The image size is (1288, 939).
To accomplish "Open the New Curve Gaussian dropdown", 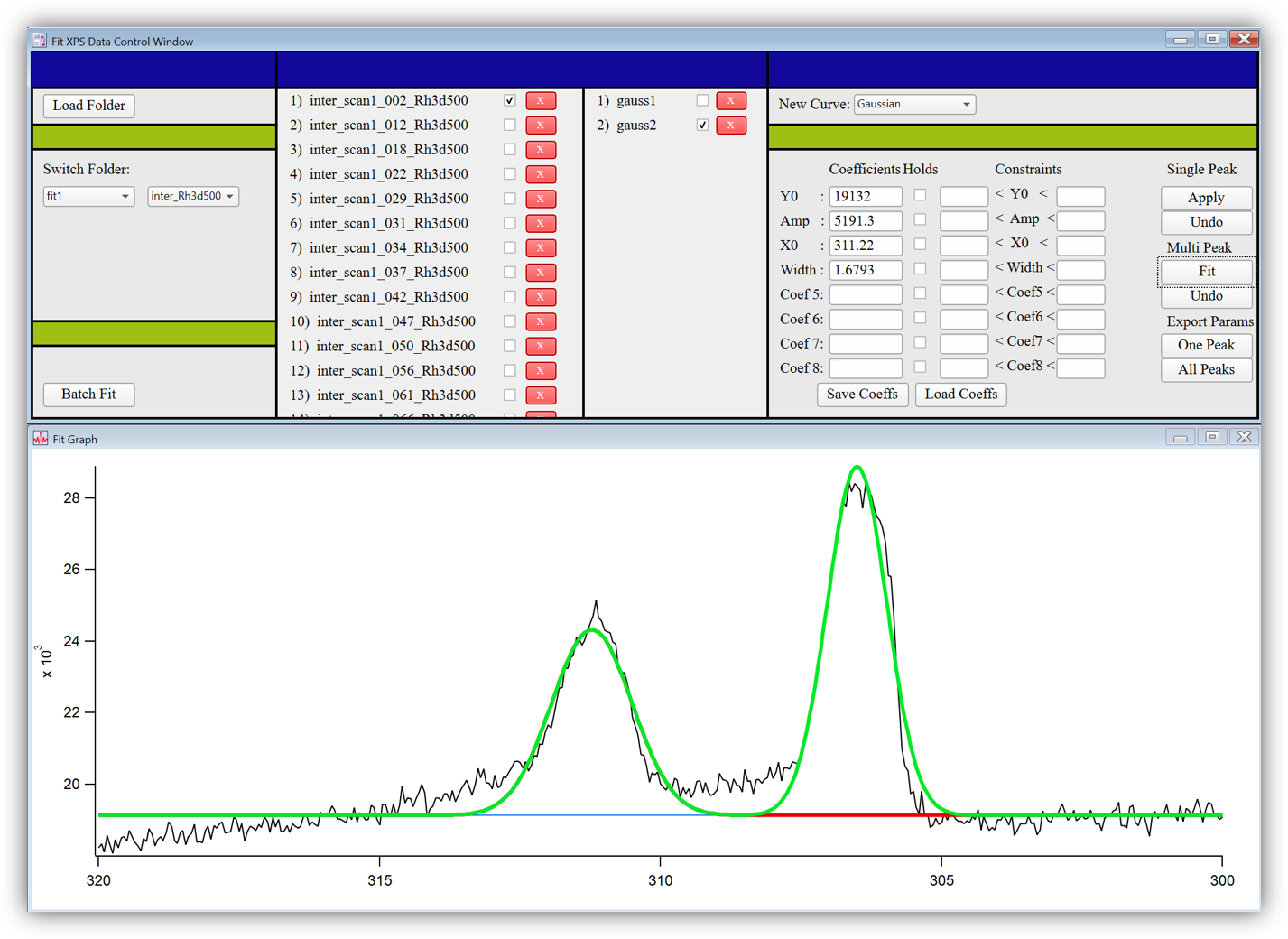I will tap(914, 104).
